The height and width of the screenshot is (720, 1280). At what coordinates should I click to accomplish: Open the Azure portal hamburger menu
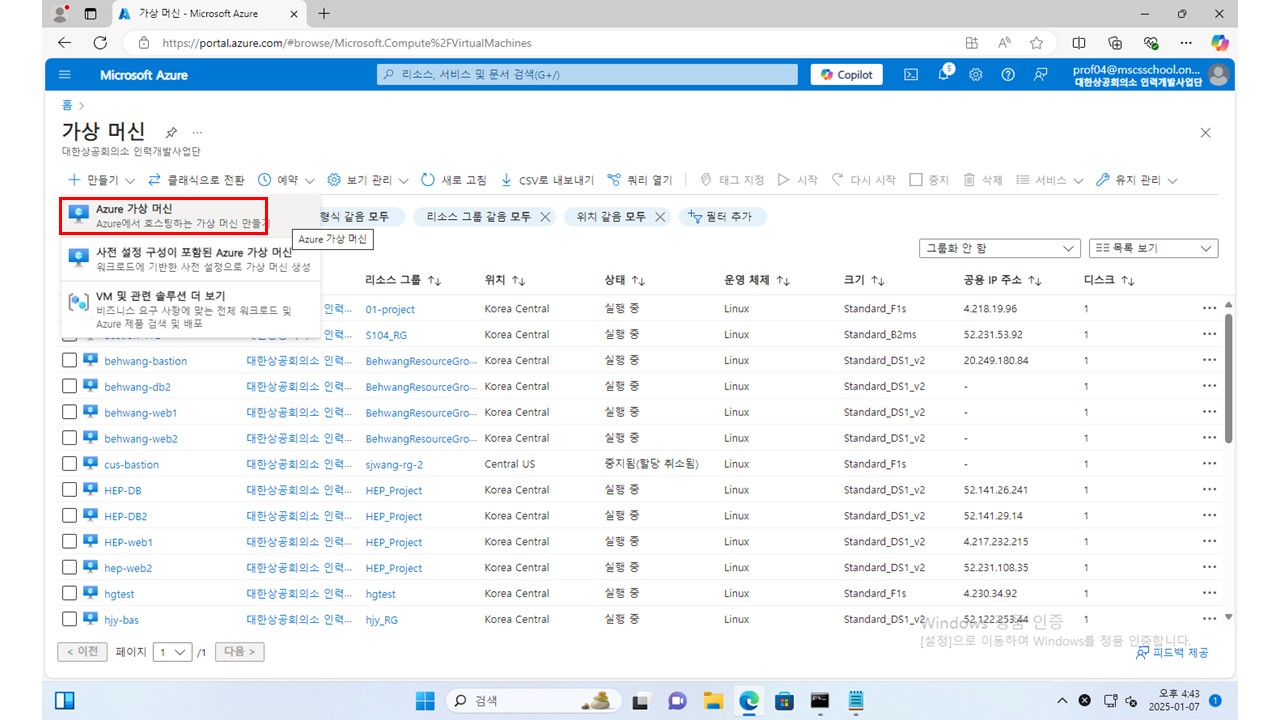click(65, 75)
